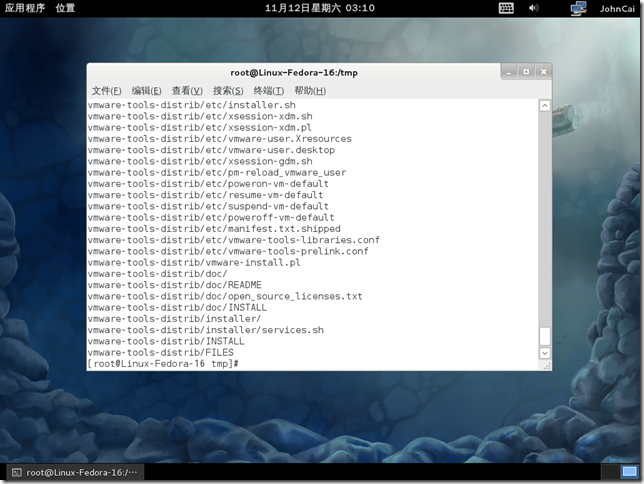Click the line ending poweroff-vm-default
Image resolution: width=644 pixels, height=484 pixels.
pyautogui.click(x=211, y=217)
